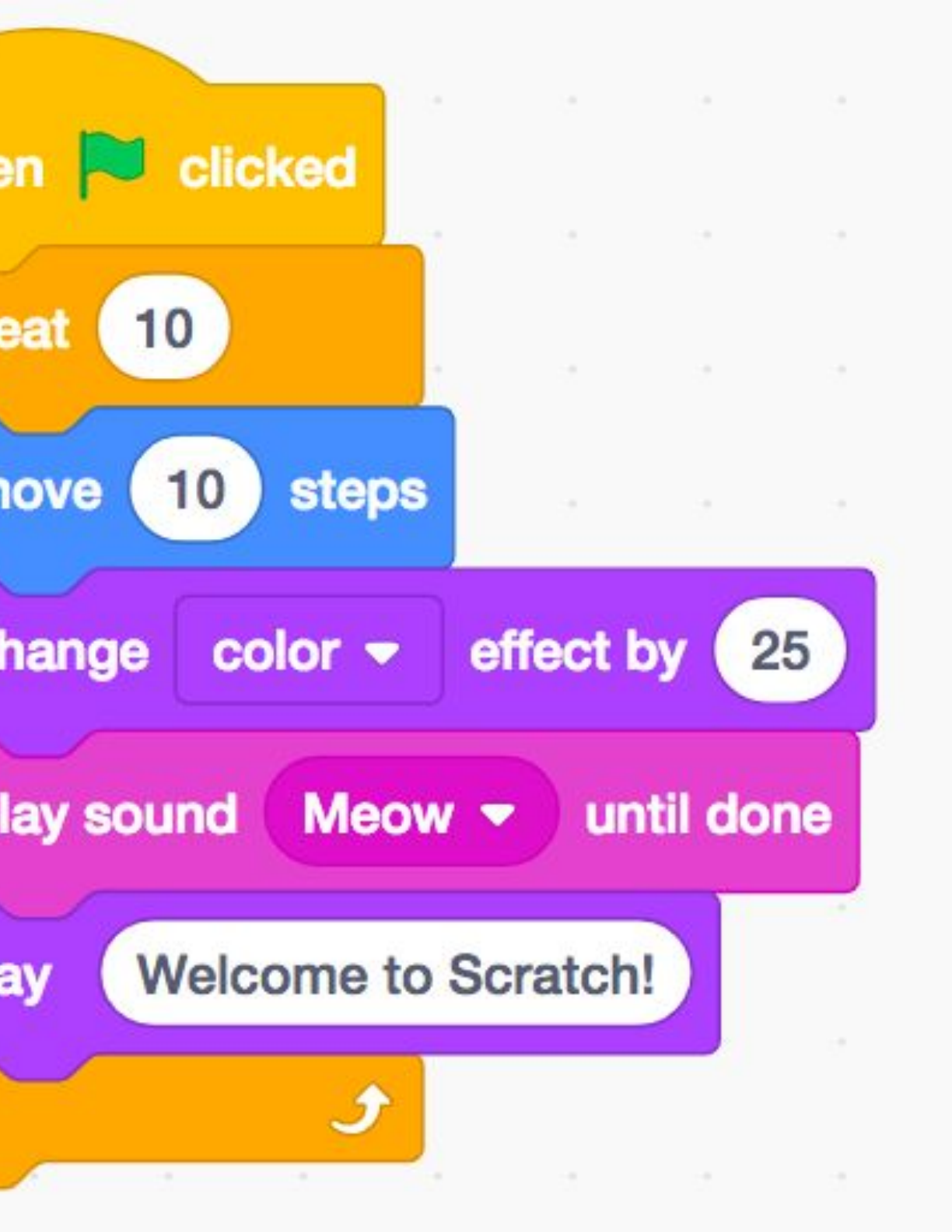952x1232 pixels.
Task: Click the move steps field showing 10
Action: (x=195, y=490)
